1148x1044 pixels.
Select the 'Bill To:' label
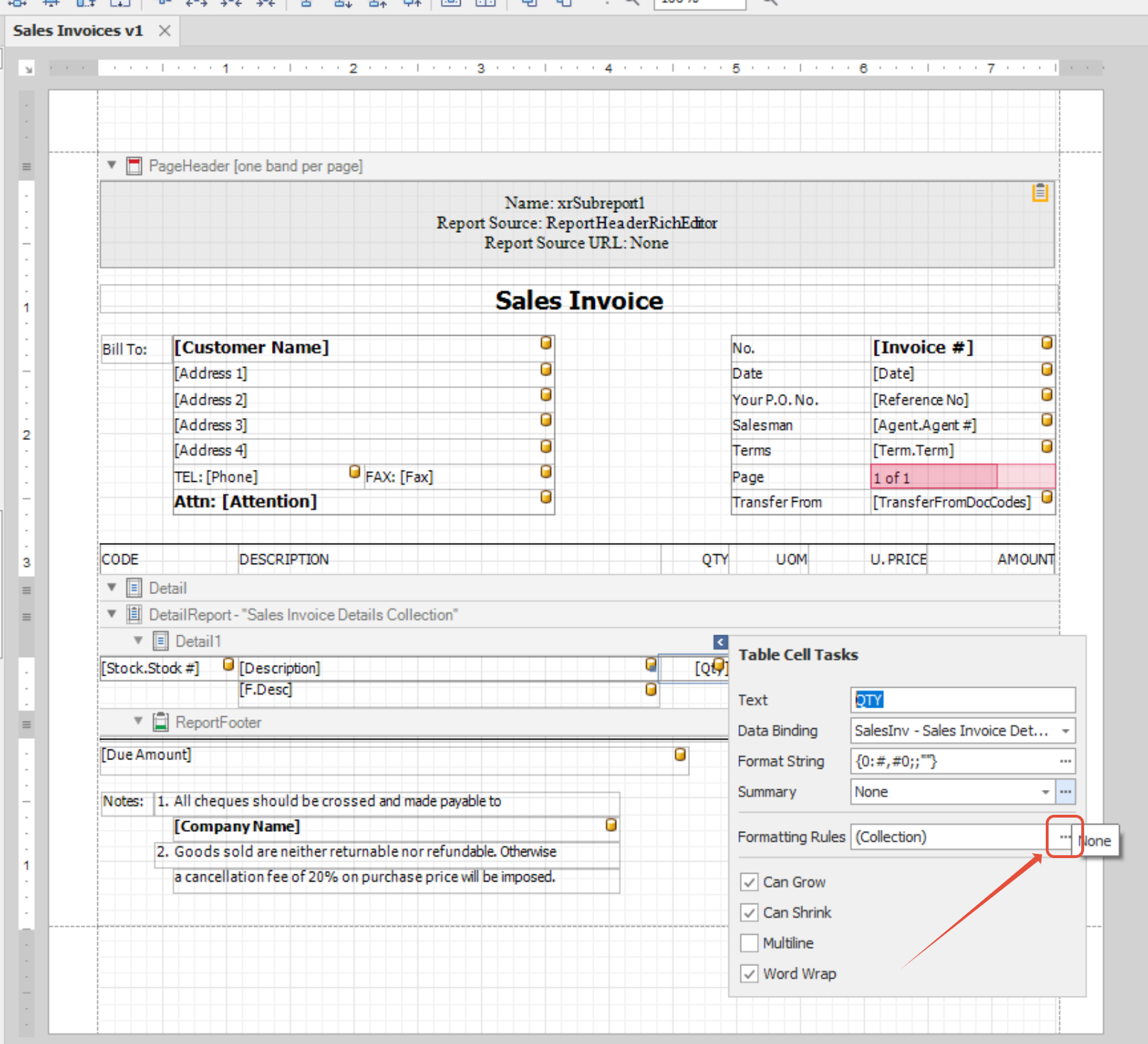click(137, 349)
